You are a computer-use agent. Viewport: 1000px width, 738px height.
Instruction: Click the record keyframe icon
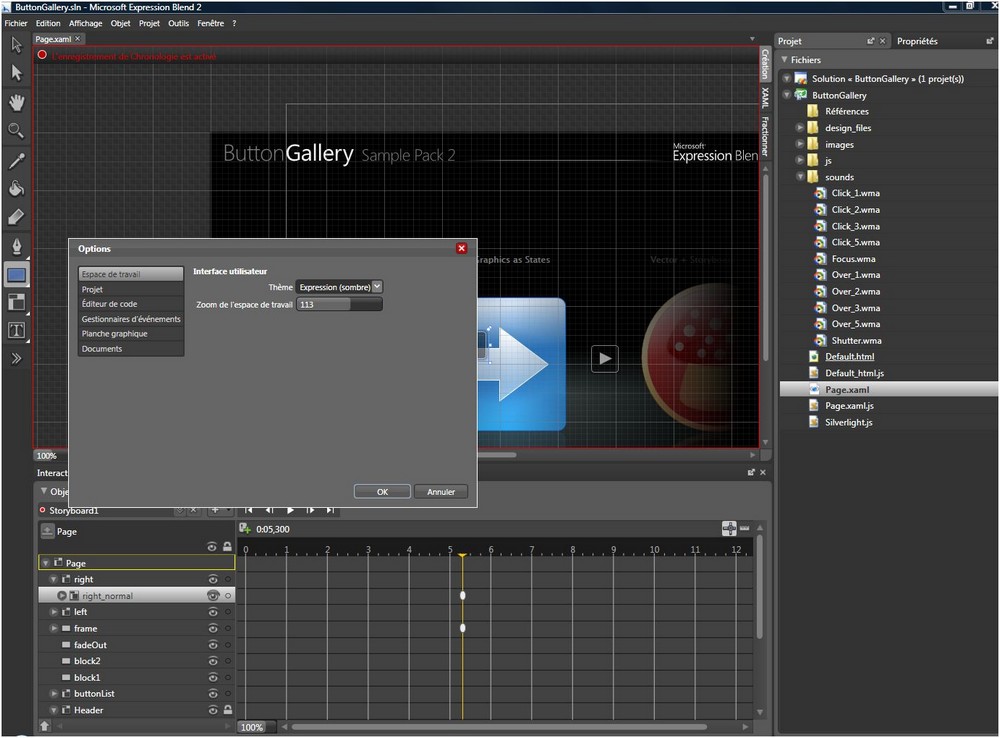[x=244, y=528]
